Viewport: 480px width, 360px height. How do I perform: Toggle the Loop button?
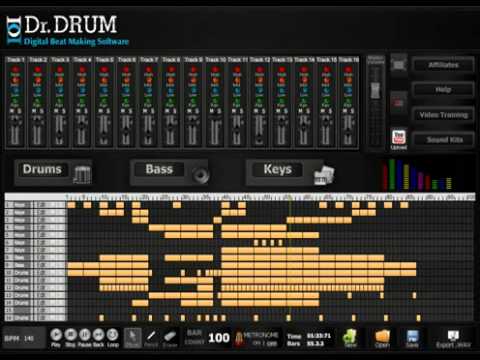point(113,334)
